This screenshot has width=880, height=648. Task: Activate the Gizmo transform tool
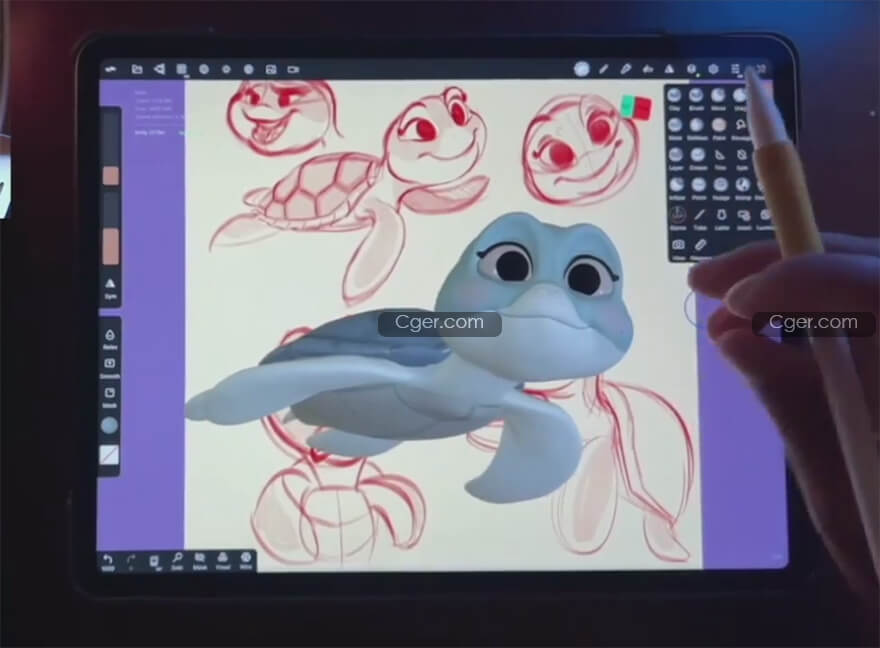[x=678, y=218]
